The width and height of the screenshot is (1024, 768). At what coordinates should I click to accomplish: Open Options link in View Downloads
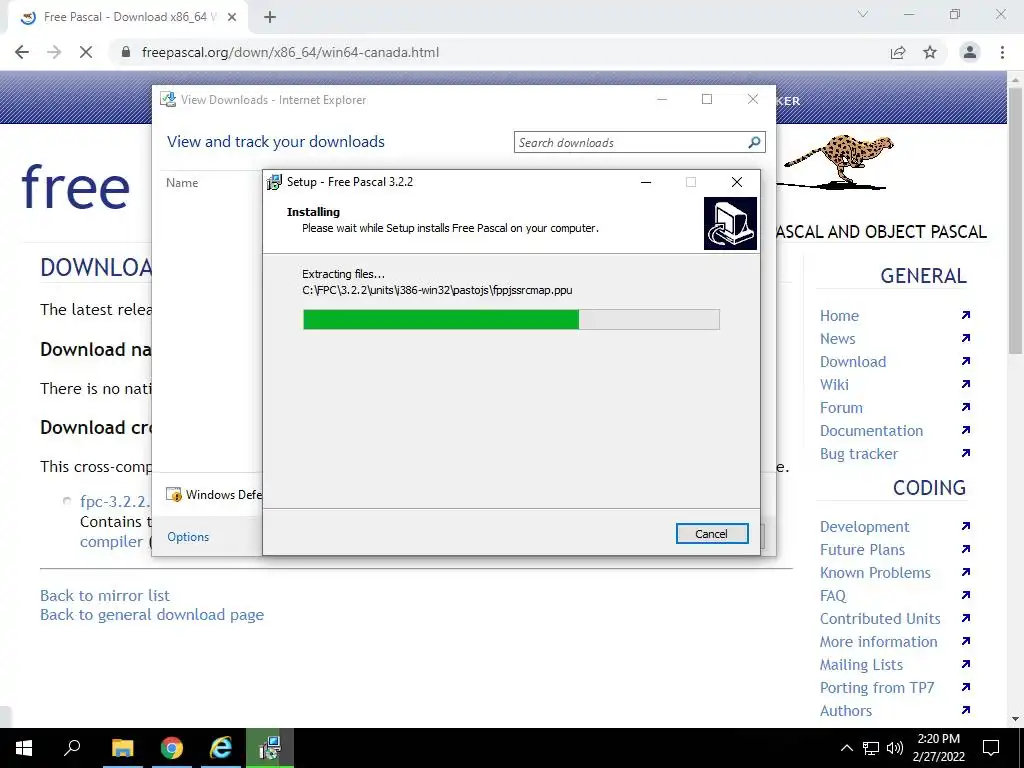pyautogui.click(x=188, y=537)
